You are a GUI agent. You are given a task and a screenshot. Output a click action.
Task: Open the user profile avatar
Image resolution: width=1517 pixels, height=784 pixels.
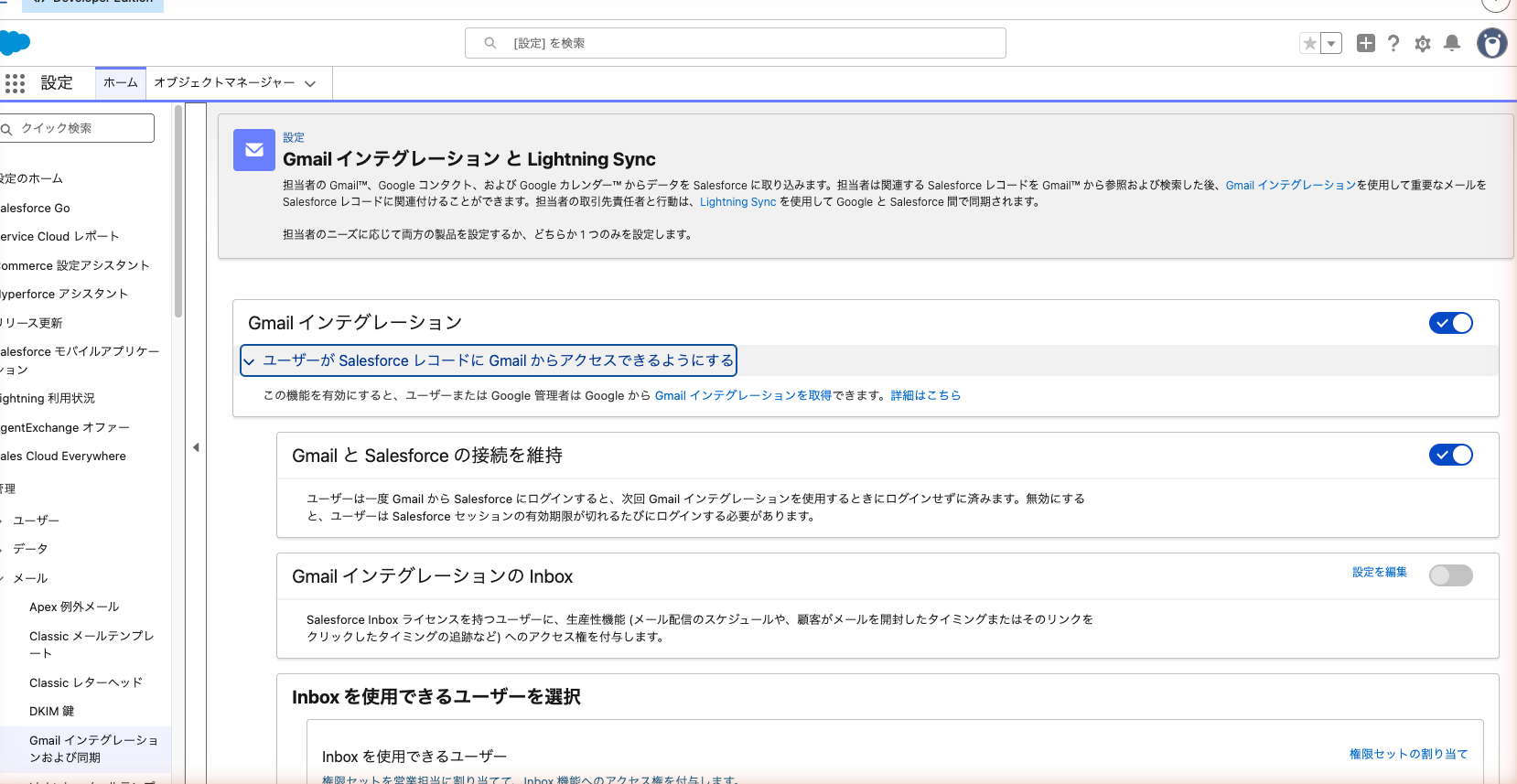1492,43
